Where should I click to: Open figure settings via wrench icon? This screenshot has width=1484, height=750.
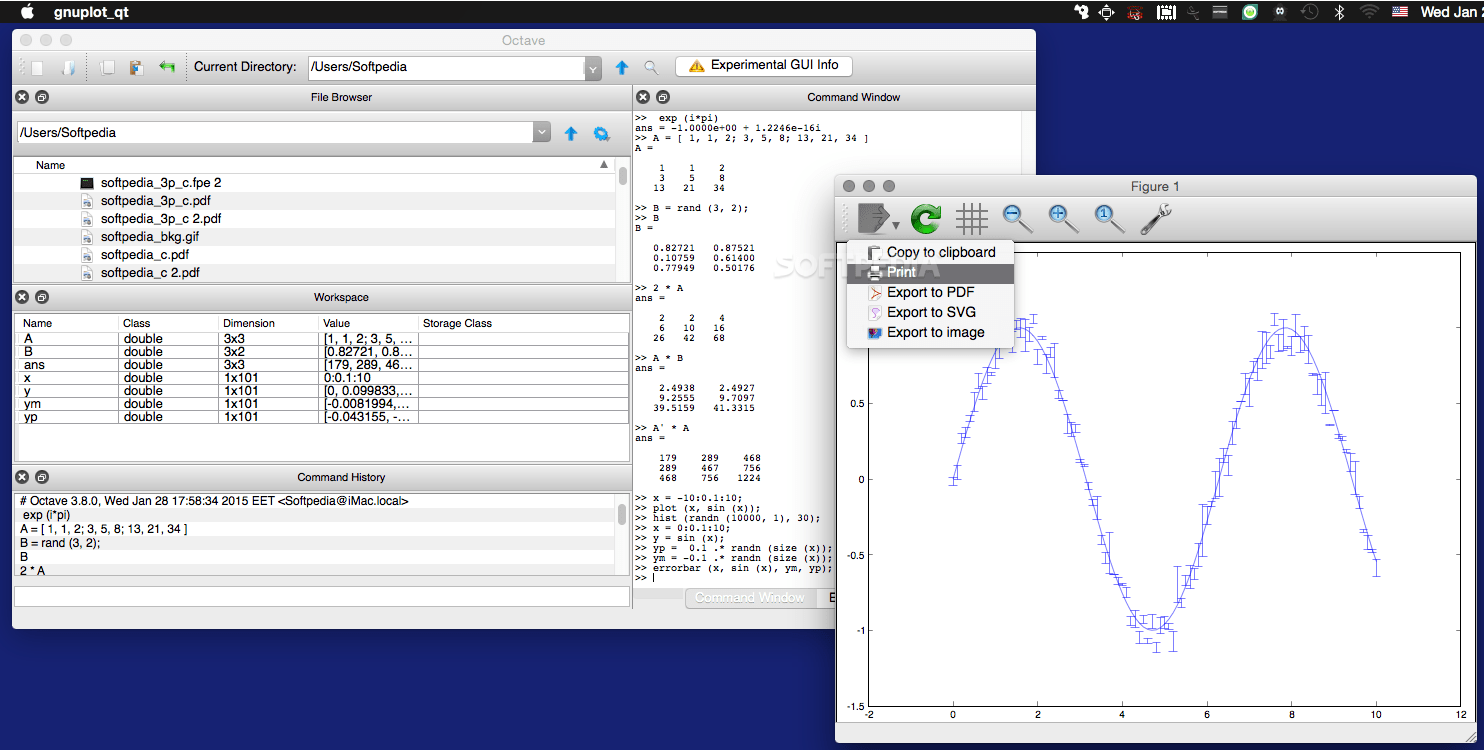pyautogui.click(x=1155, y=218)
